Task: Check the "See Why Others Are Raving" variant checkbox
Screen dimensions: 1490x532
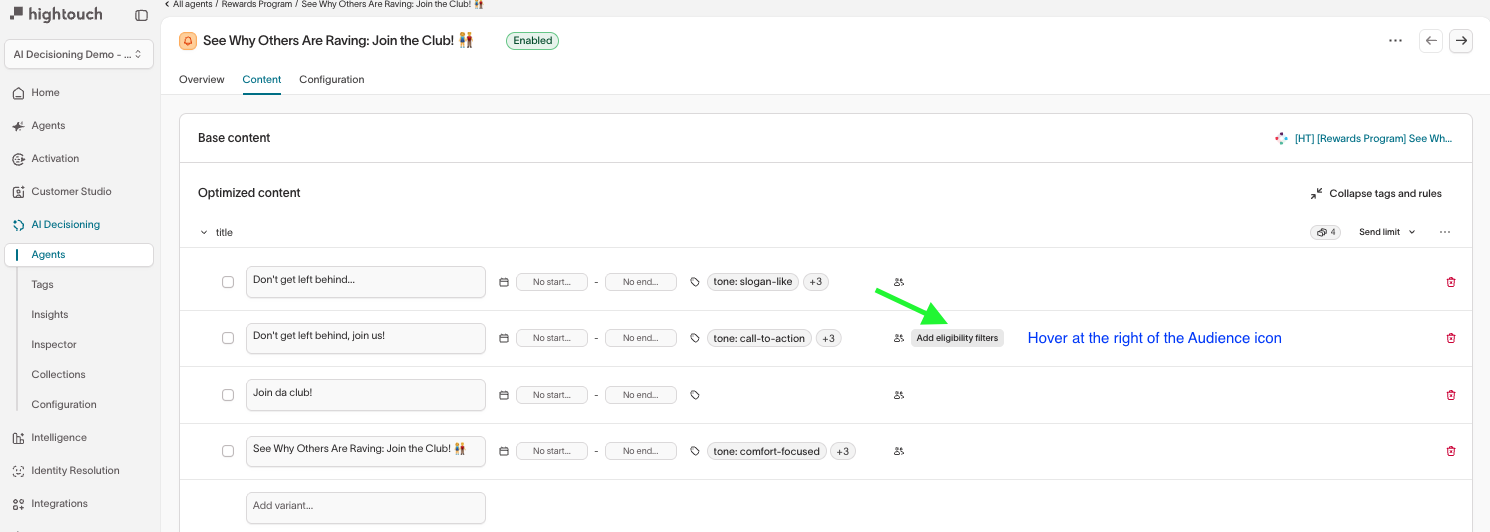Action: (x=228, y=451)
